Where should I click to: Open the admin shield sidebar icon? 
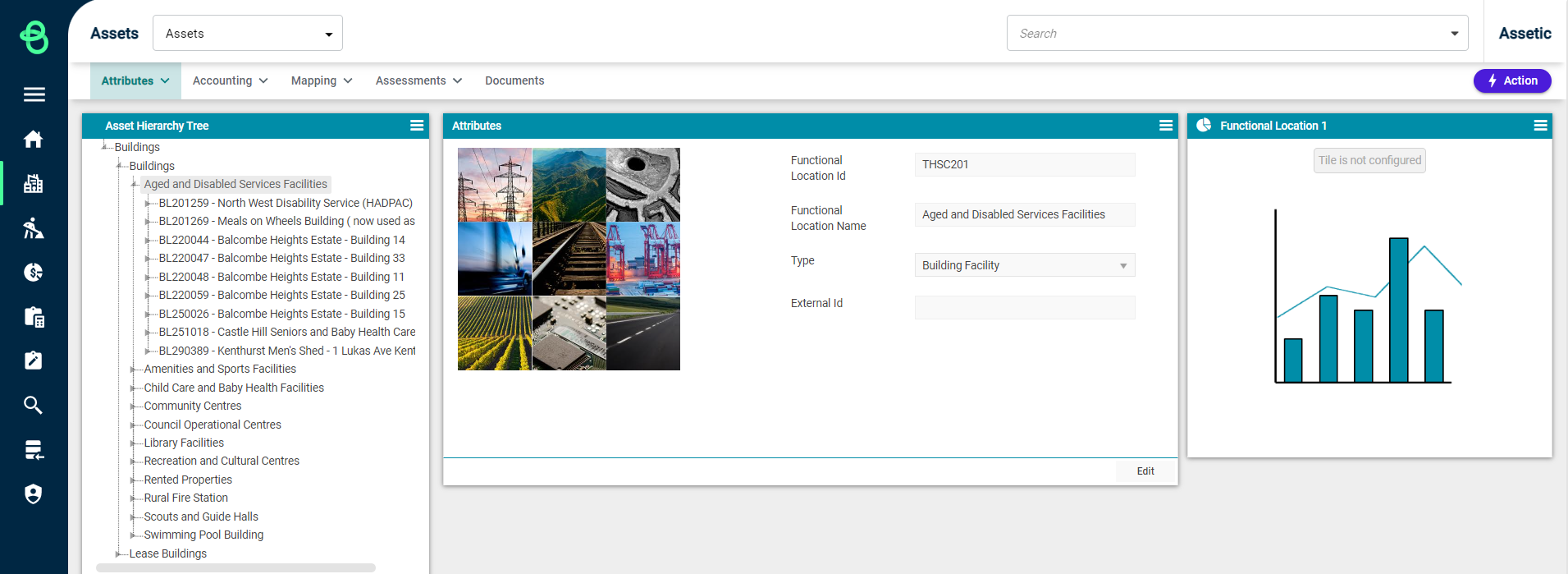pyautogui.click(x=34, y=494)
